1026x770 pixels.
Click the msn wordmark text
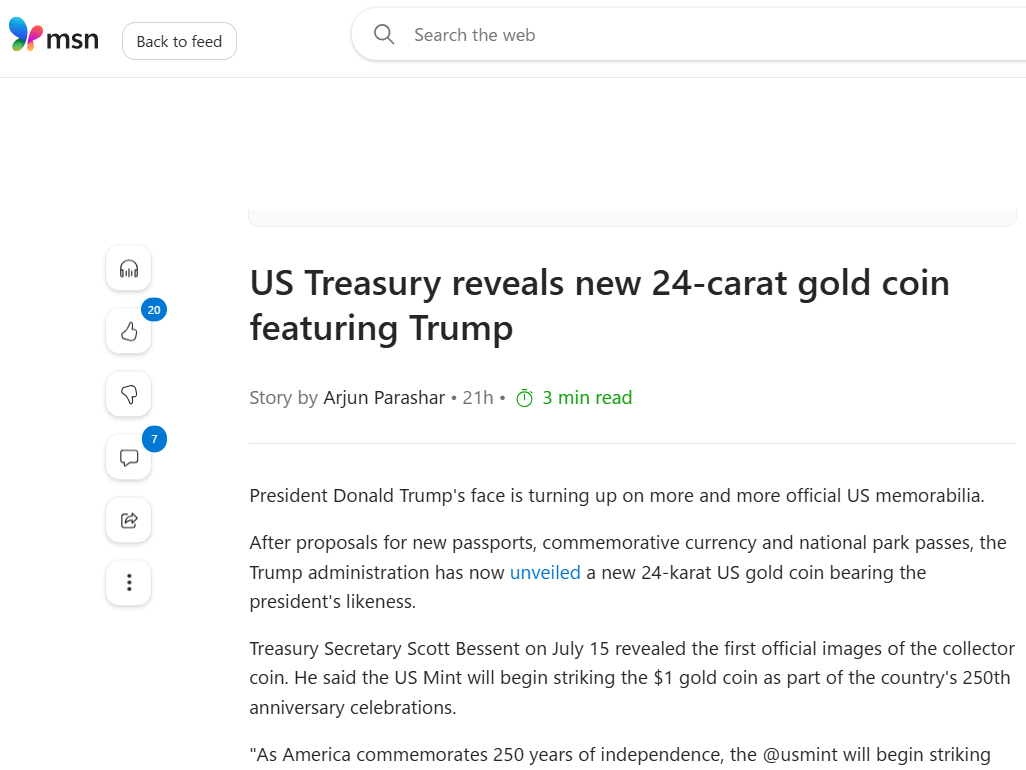click(73, 40)
